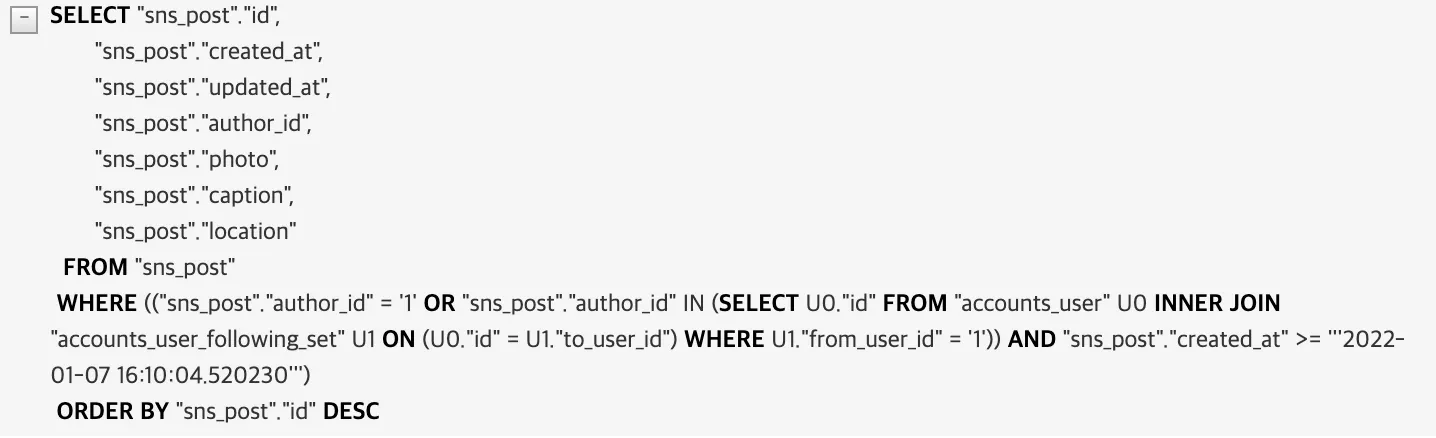
Task: Click the "sns_post"."created_at" column line
Action: 208,51
